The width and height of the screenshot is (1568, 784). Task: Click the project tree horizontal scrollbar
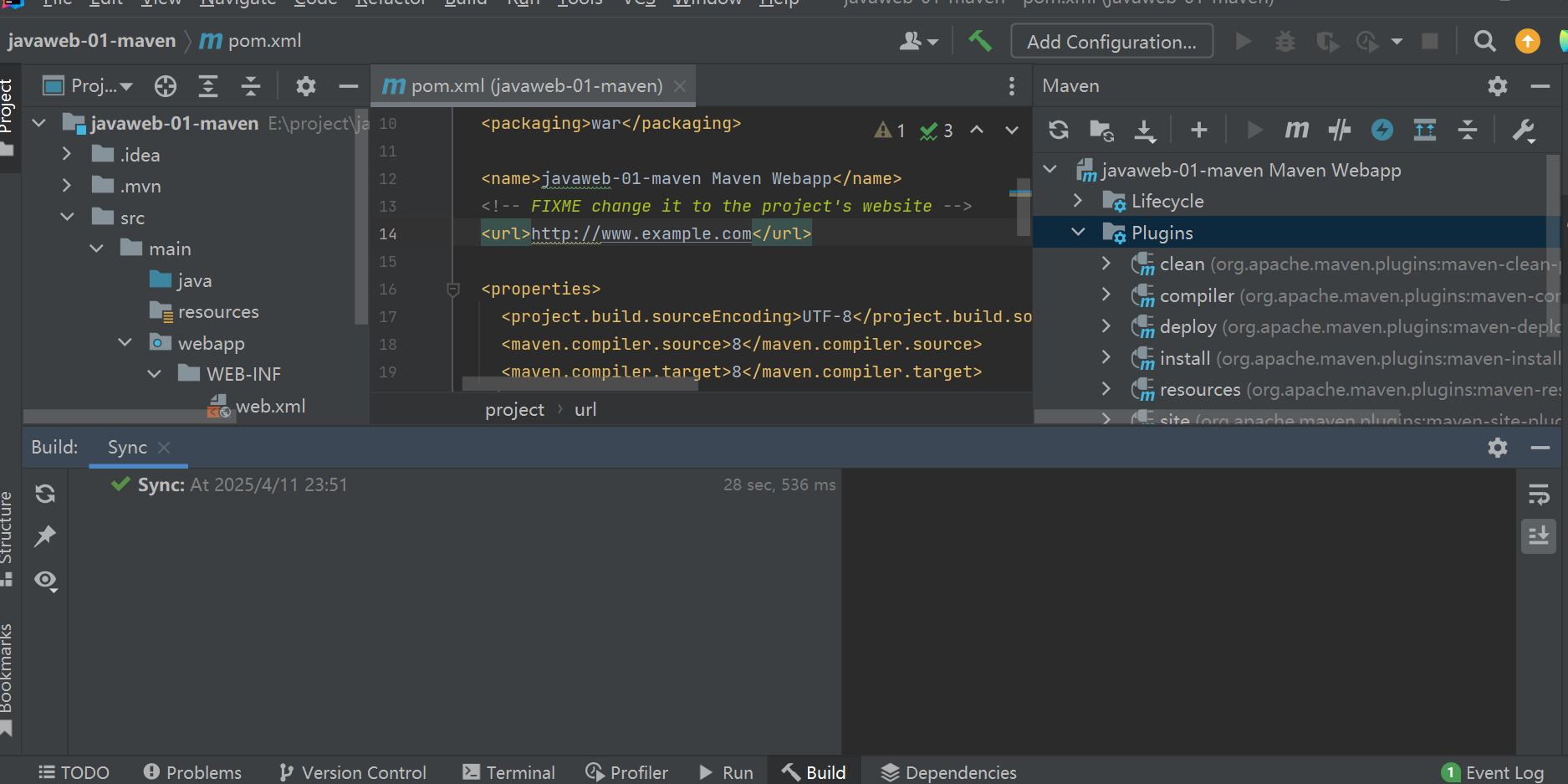pos(125,416)
